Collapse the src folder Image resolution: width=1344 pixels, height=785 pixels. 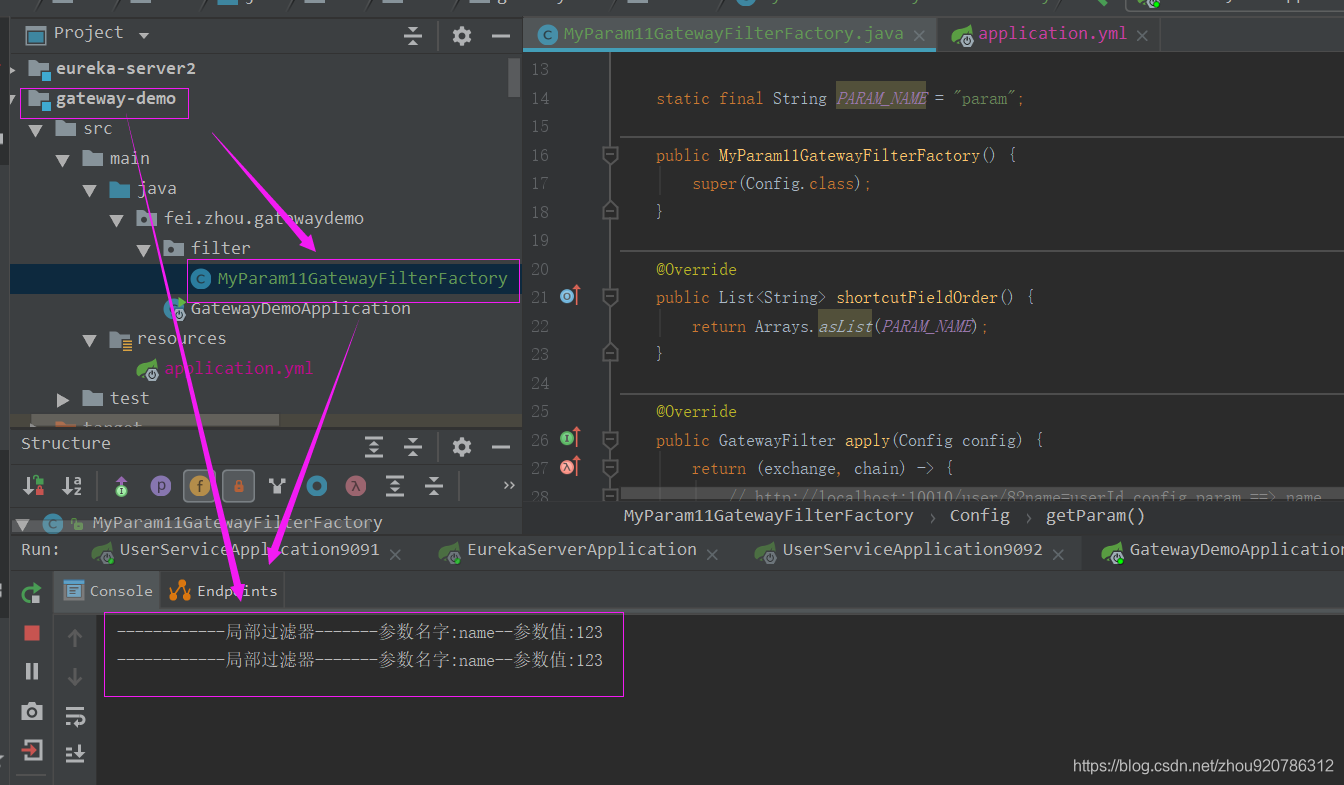tap(36, 130)
